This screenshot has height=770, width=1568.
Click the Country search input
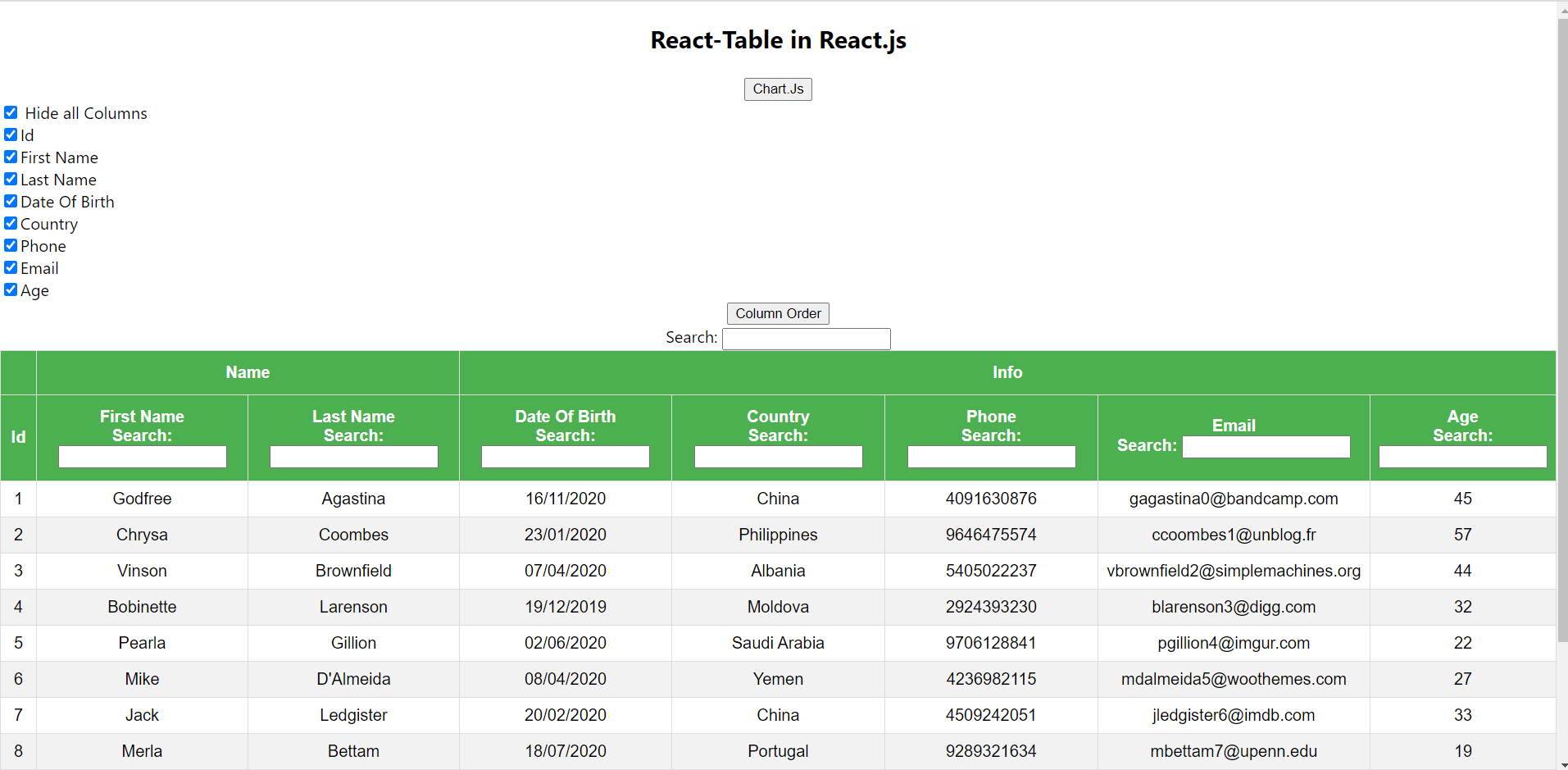point(779,457)
